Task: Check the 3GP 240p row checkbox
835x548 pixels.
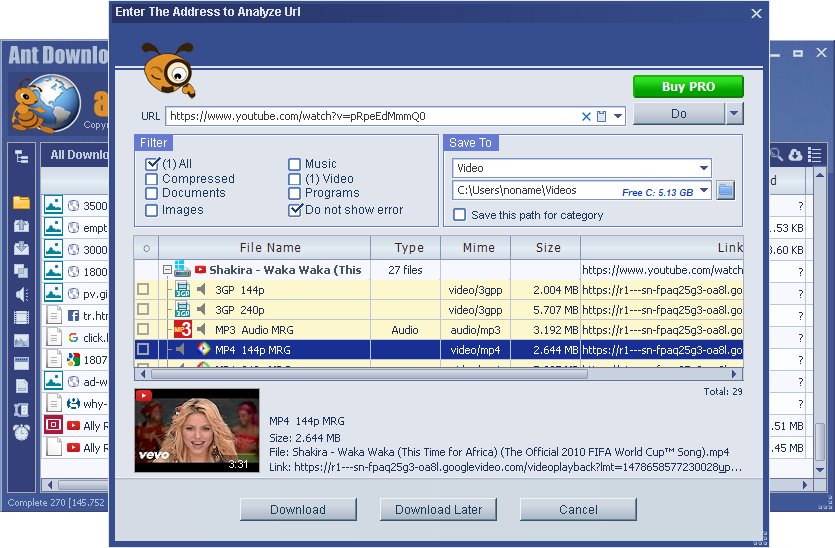Action: click(x=143, y=309)
